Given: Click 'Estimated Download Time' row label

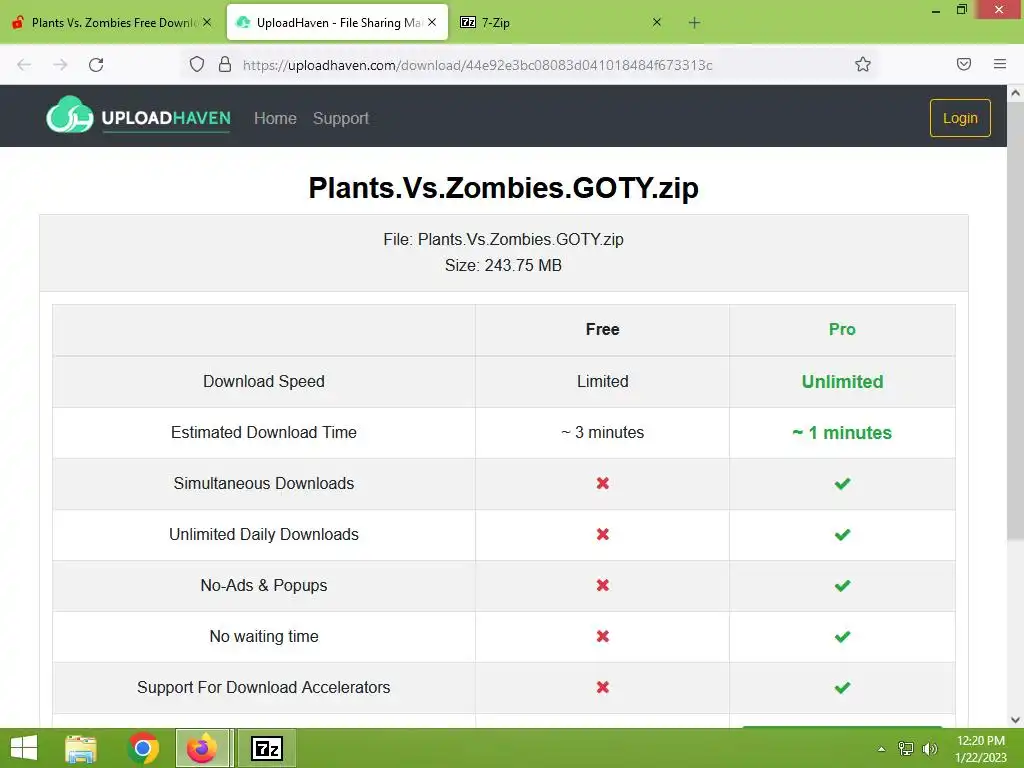Looking at the screenshot, I should [x=264, y=432].
